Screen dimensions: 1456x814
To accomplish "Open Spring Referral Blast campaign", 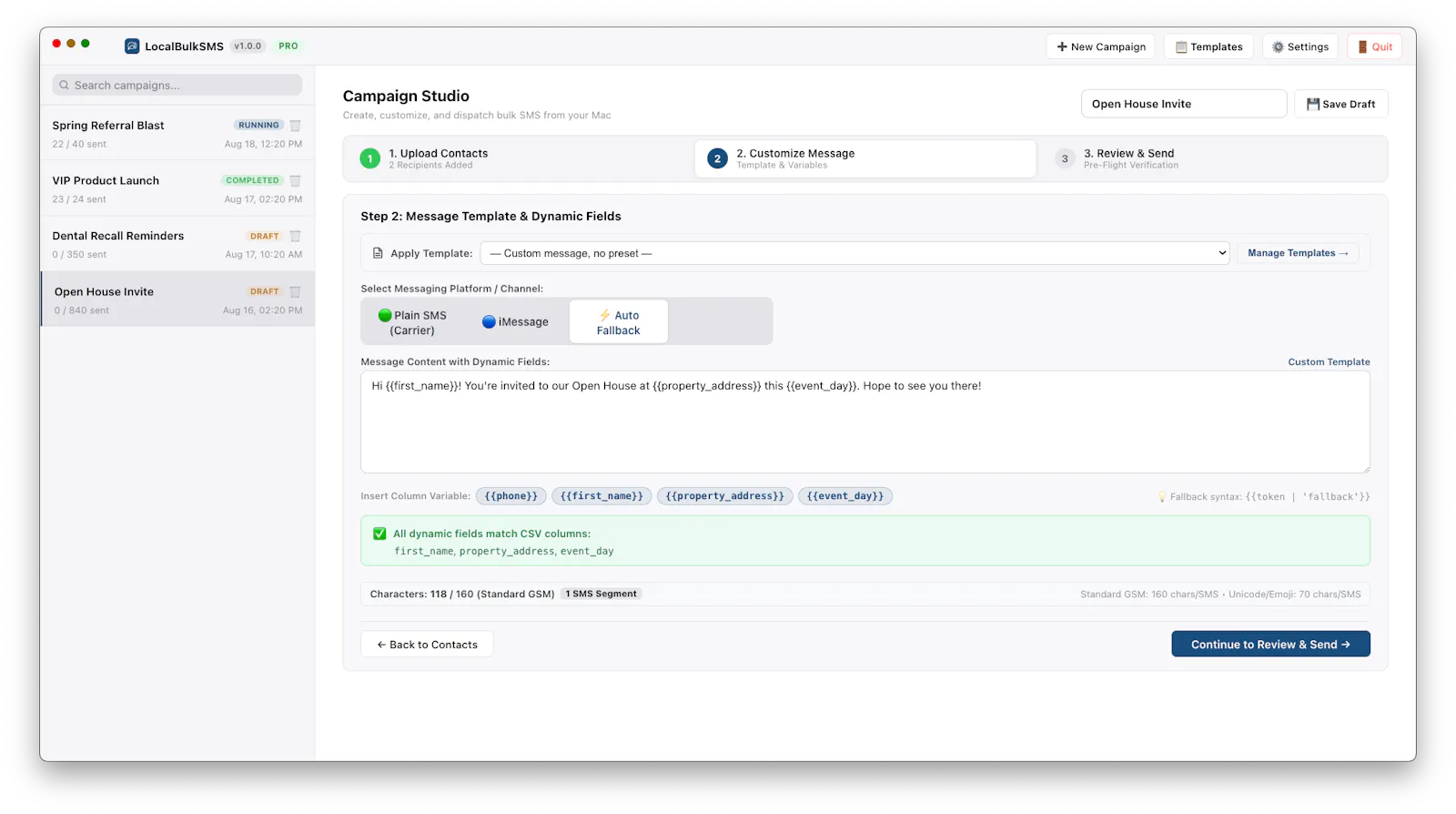I will [x=177, y=134].
